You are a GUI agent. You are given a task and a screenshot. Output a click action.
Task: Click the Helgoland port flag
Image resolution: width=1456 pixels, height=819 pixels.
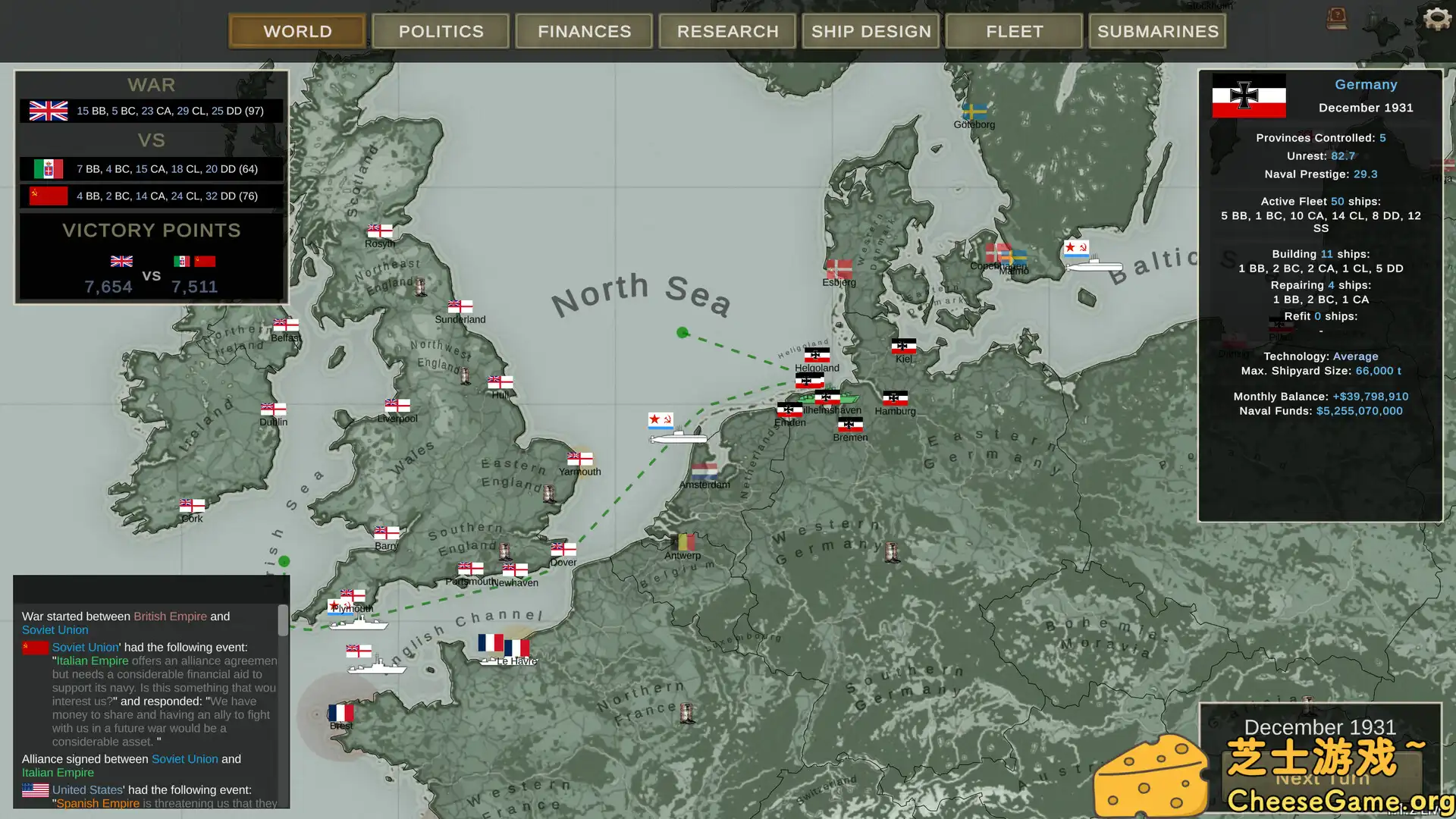[817, 356]
